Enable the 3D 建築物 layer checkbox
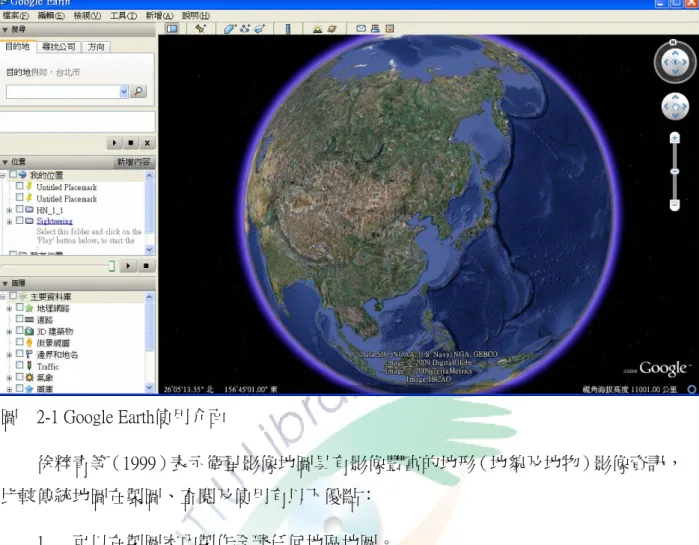 click(20, 331)
